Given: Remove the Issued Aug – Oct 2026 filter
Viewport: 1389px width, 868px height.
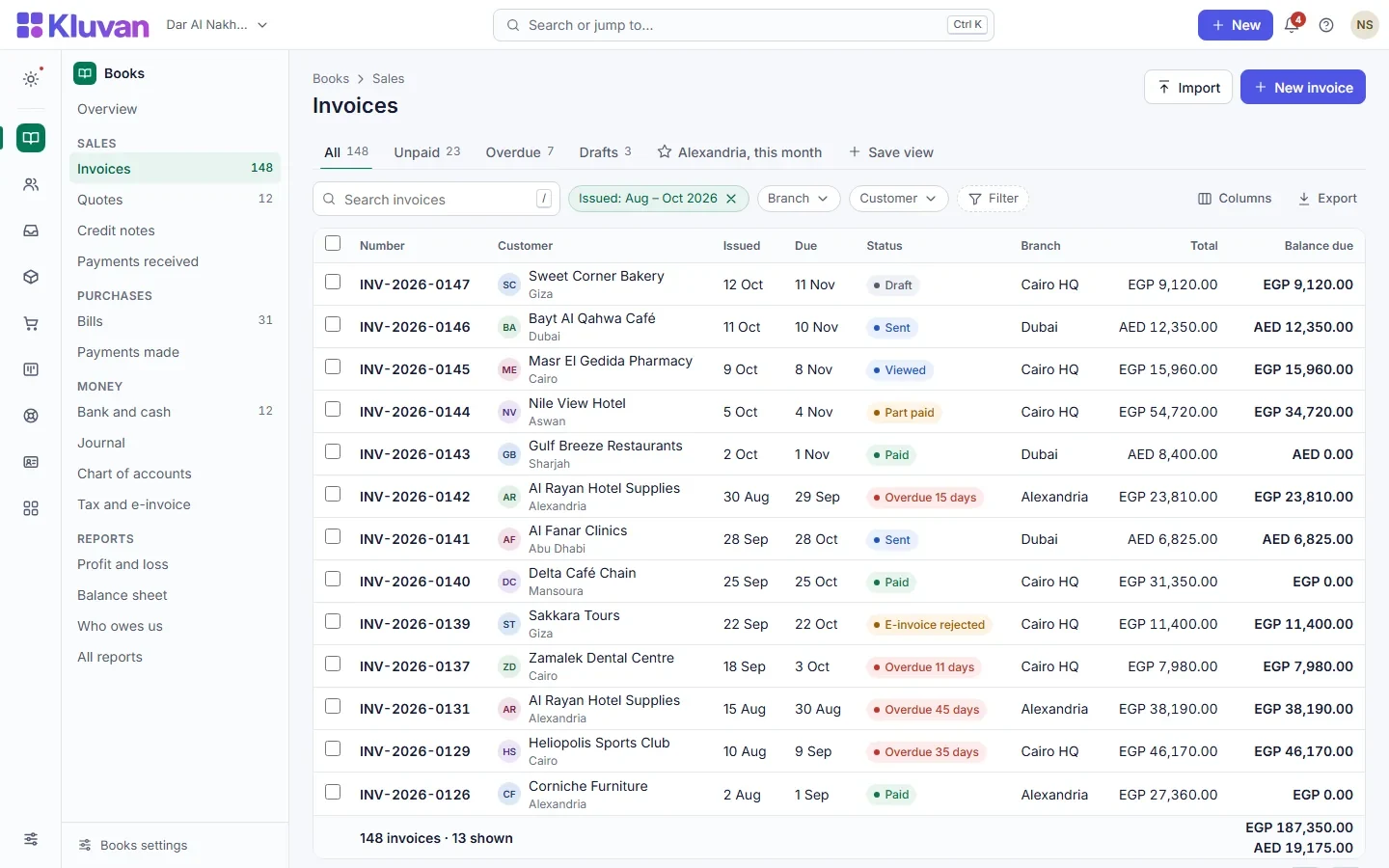Looking at the screenshot, I should pyautogui.click(x=731, y=199).
